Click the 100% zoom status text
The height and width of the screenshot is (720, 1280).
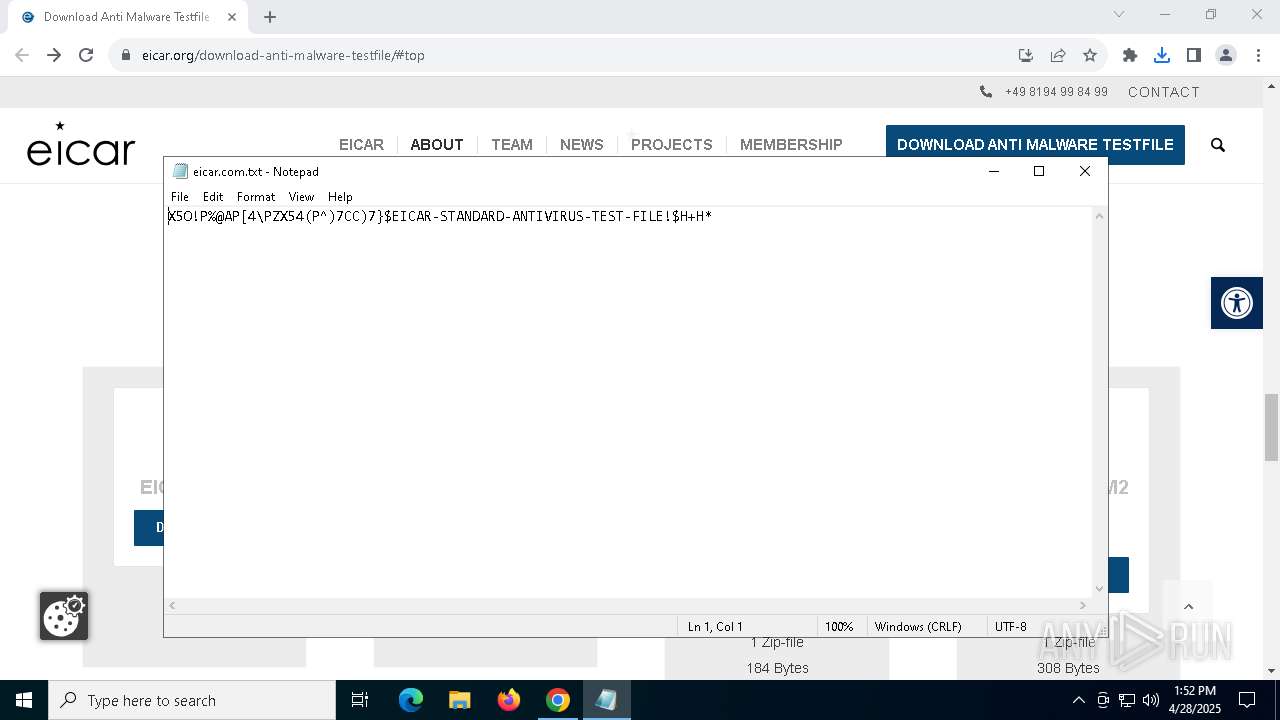click(839, 627)
